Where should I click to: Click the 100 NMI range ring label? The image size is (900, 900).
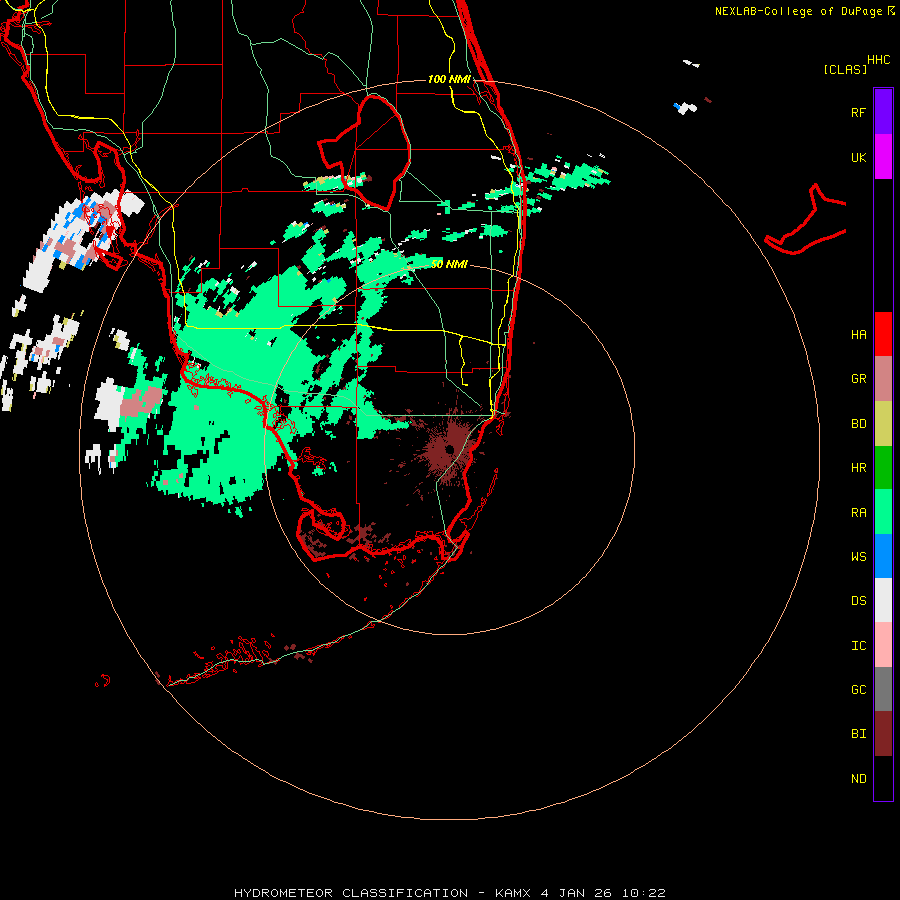[x=449, y=79]
